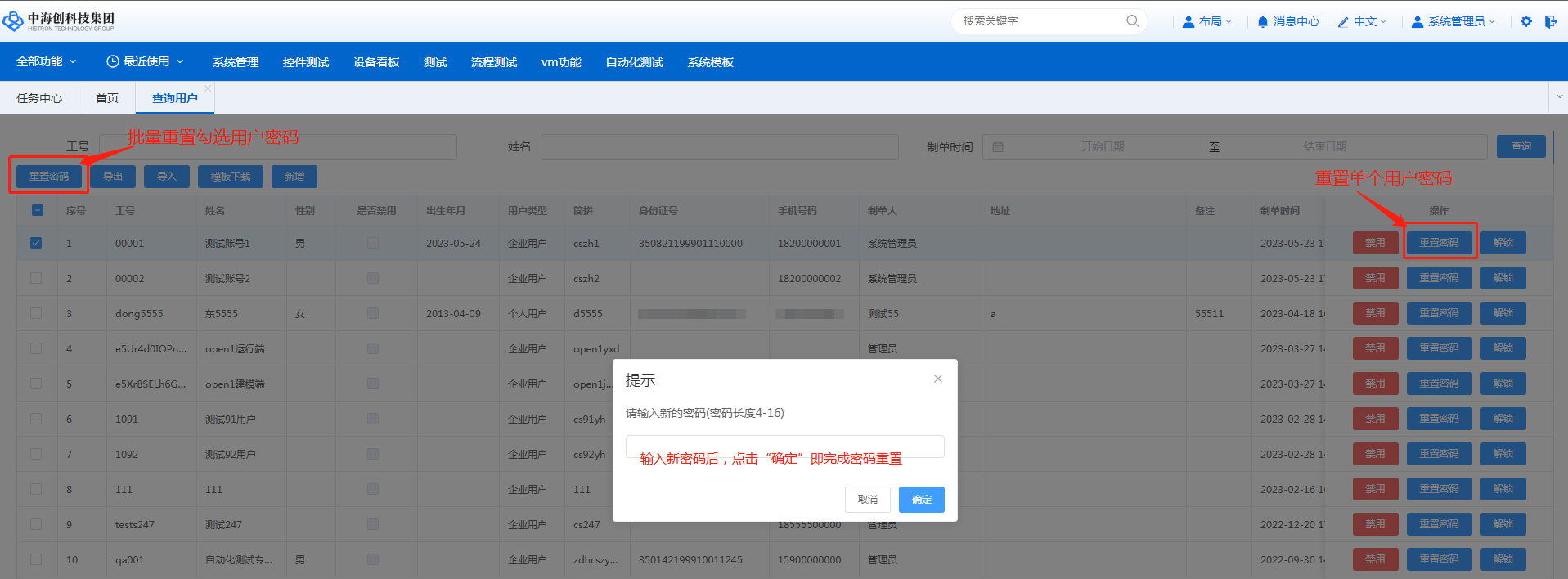Click 取消 in the prompt dialog
Screen dimensions: 1568x579
(867, 500)
